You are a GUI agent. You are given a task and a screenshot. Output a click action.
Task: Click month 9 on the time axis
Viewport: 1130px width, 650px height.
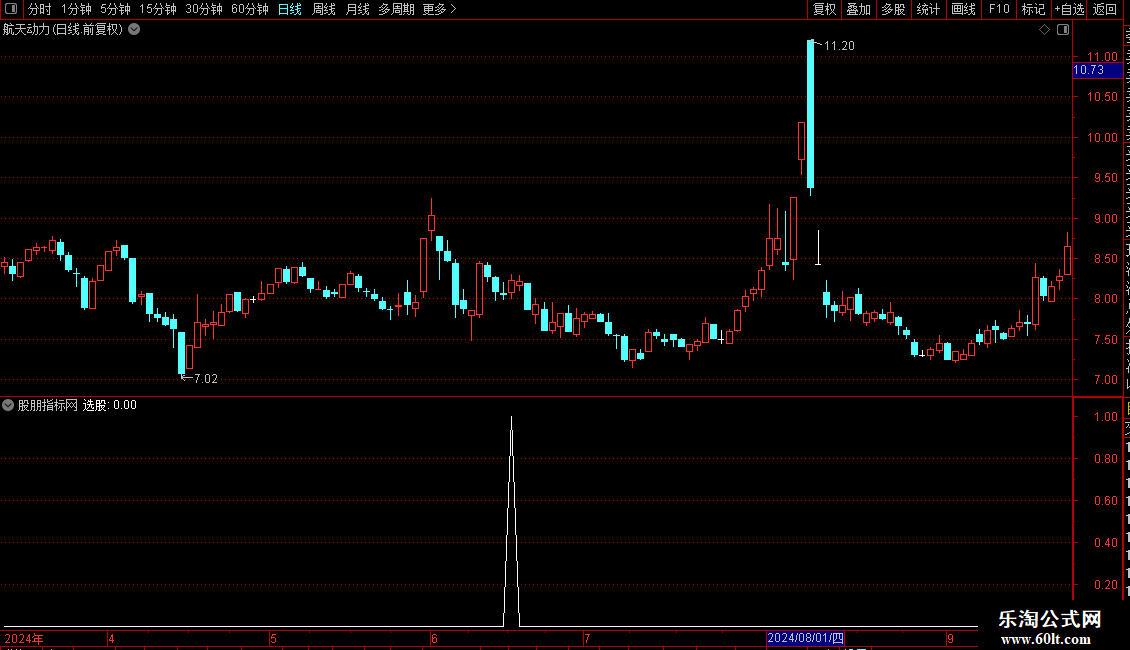coord(951,638)
